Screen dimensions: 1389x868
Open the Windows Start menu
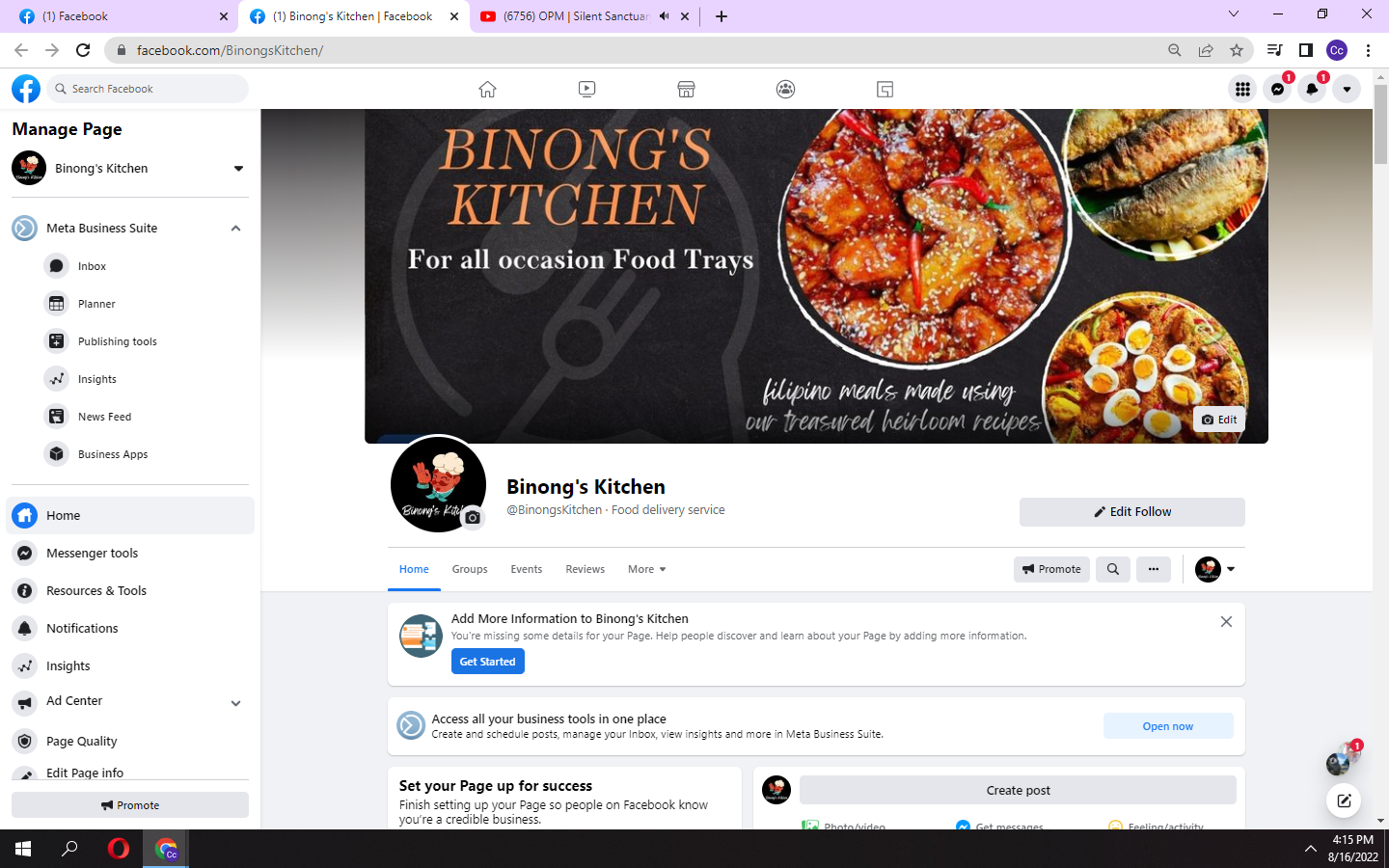coord(23,849)
